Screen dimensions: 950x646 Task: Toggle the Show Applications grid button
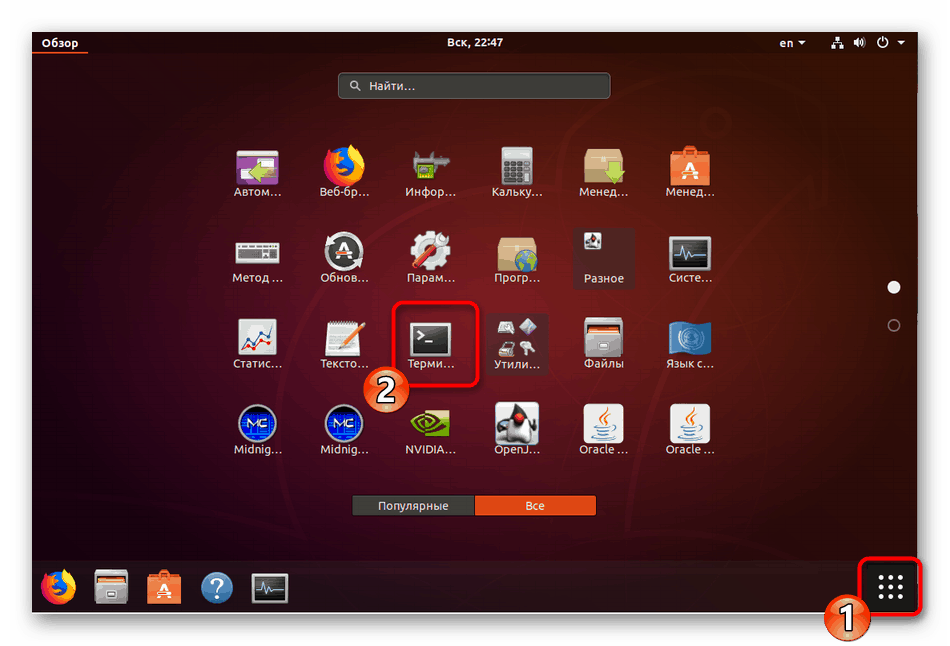(890, 587)
